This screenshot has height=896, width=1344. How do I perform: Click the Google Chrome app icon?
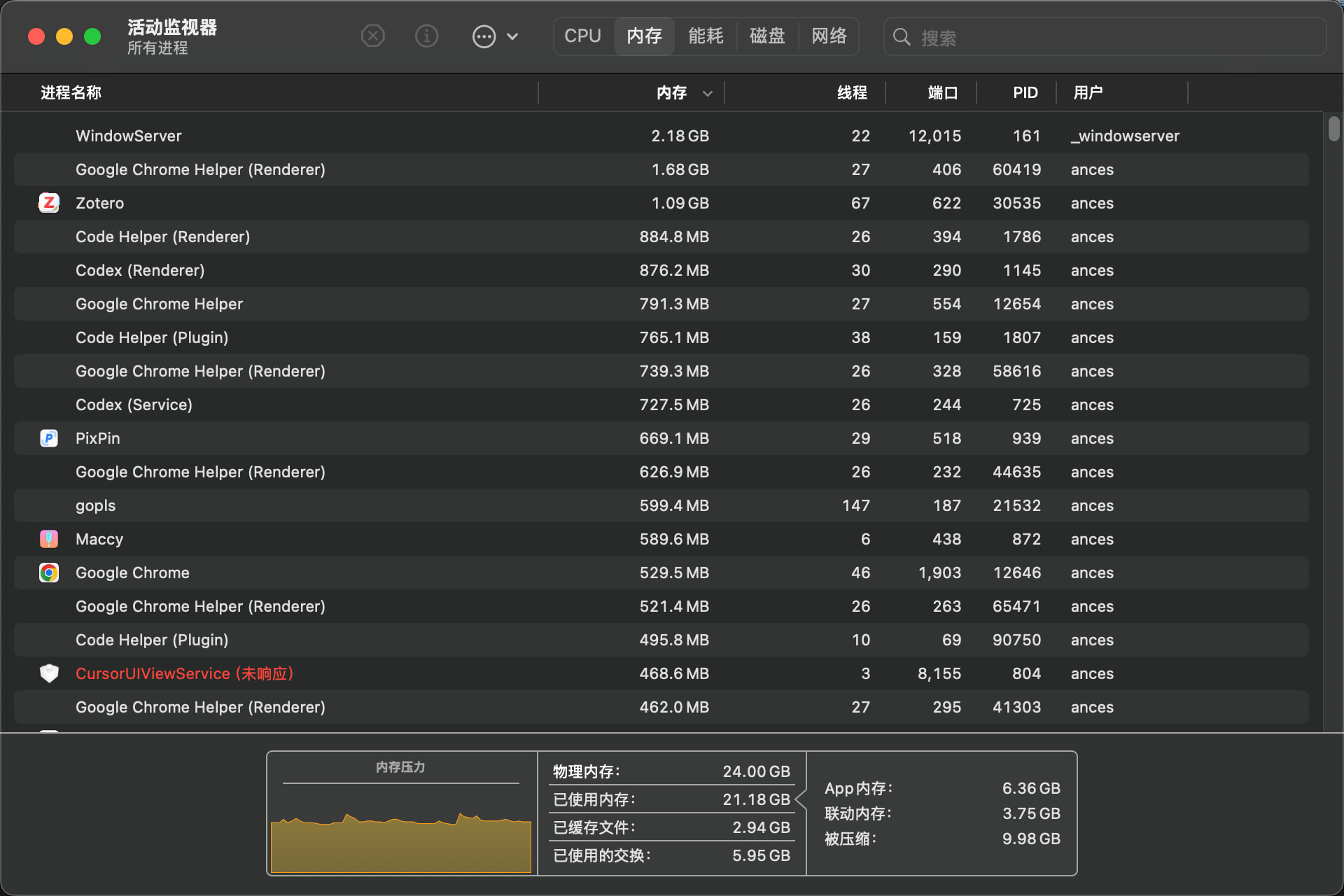pyautogui.click(x=49, y=573)
